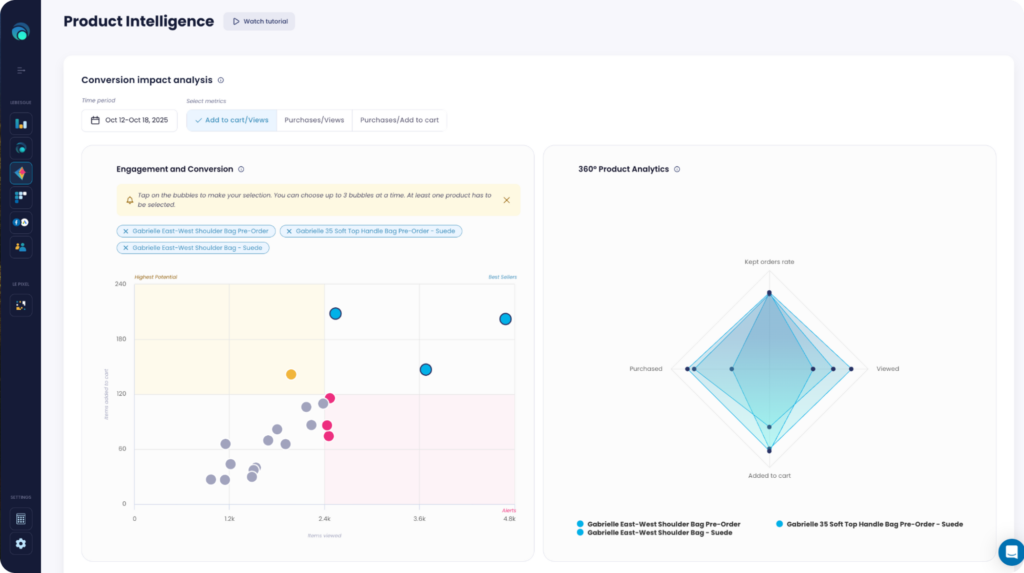Open the bar chart dashboard sidebar icon
This screenshot has height=573, width=1024.
pyautogui.click(x=21, y=124)
